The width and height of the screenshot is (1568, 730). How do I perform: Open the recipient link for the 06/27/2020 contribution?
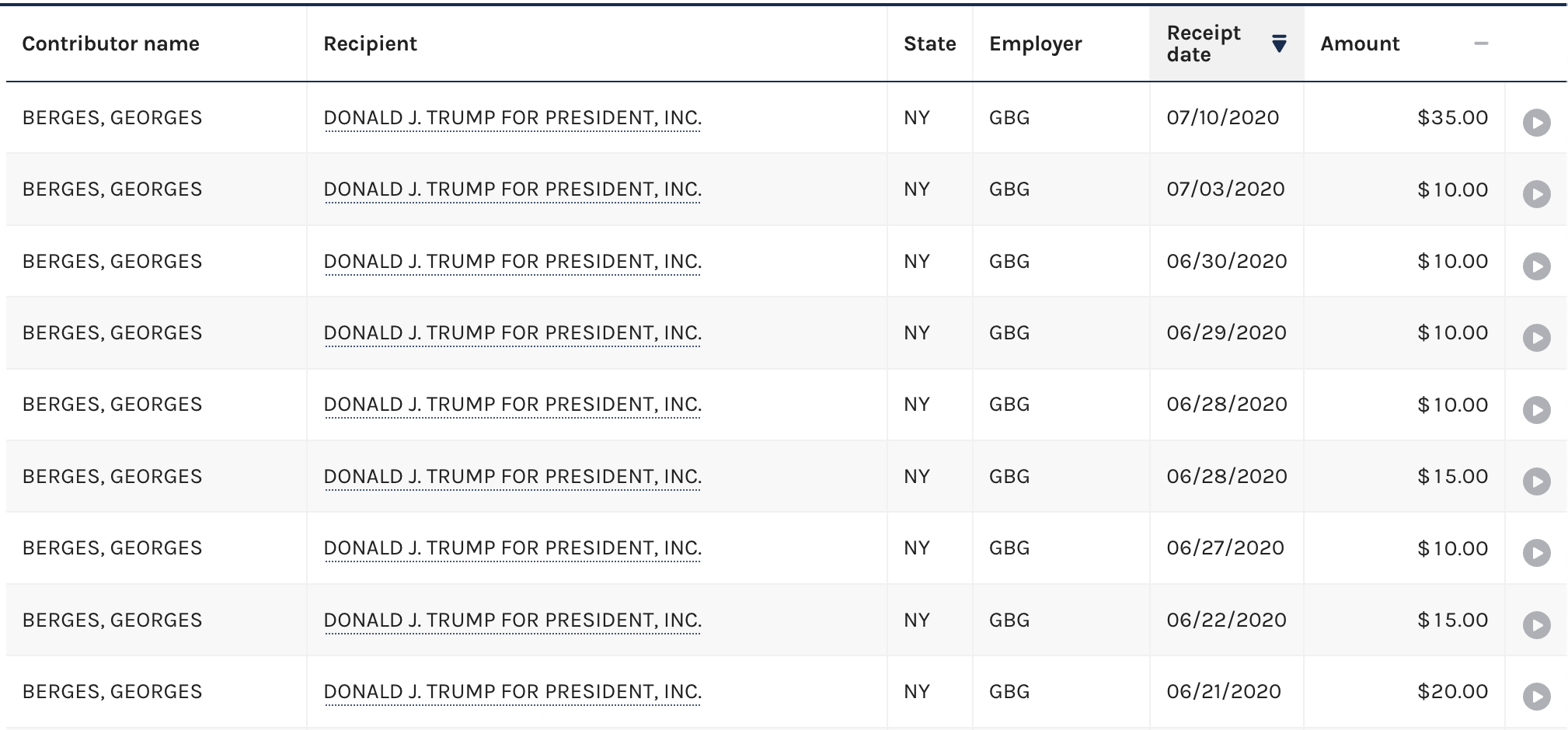[512, 548]
